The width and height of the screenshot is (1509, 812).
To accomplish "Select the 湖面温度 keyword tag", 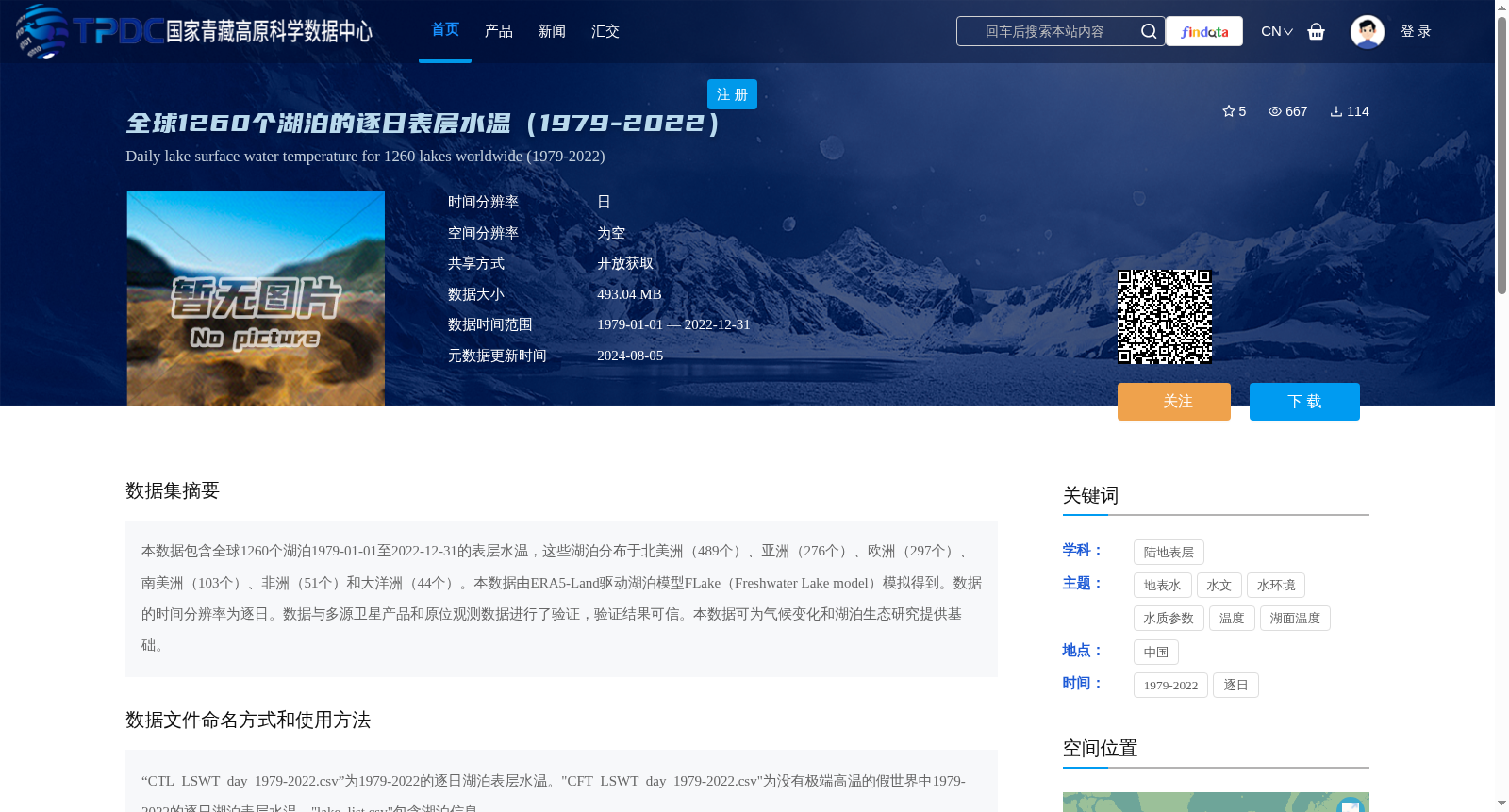I will point(1295,619).
